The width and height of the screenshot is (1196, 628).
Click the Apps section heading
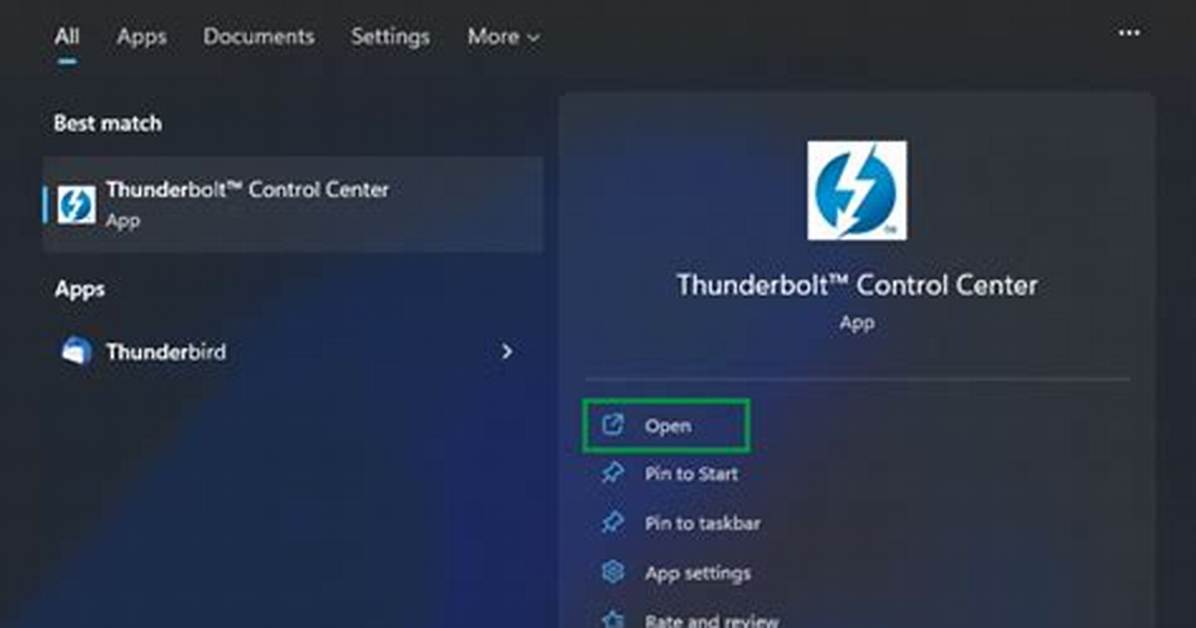[x=79, y=290]
